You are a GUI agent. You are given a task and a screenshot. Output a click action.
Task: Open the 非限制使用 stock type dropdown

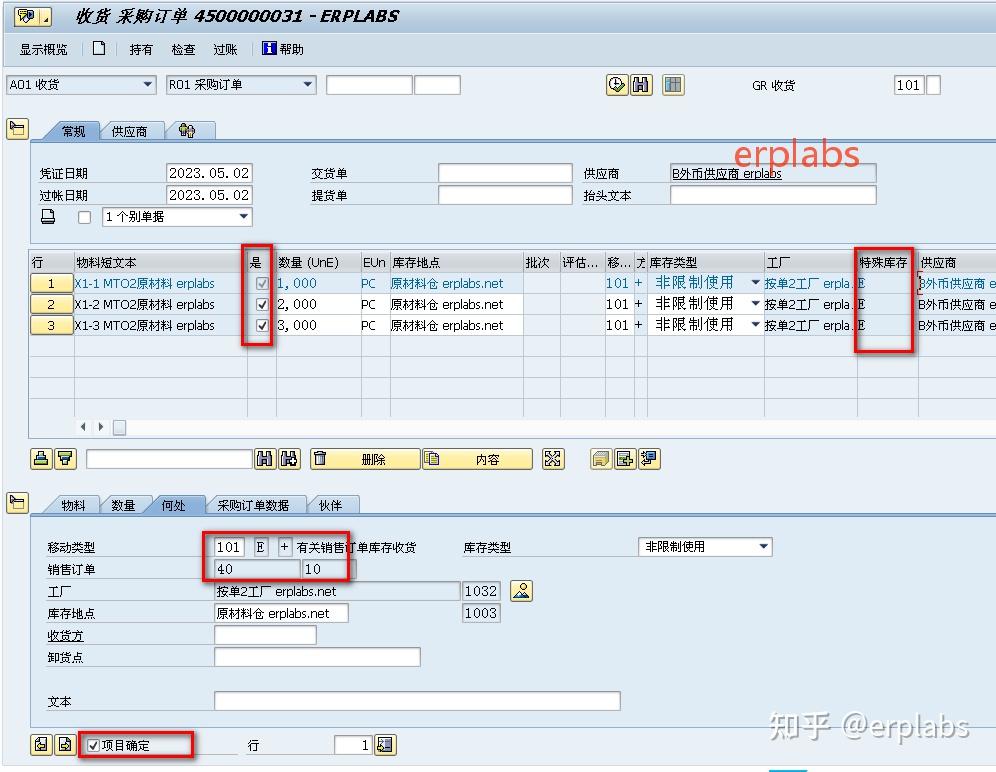pyautogui.click(x=762, y=547)
